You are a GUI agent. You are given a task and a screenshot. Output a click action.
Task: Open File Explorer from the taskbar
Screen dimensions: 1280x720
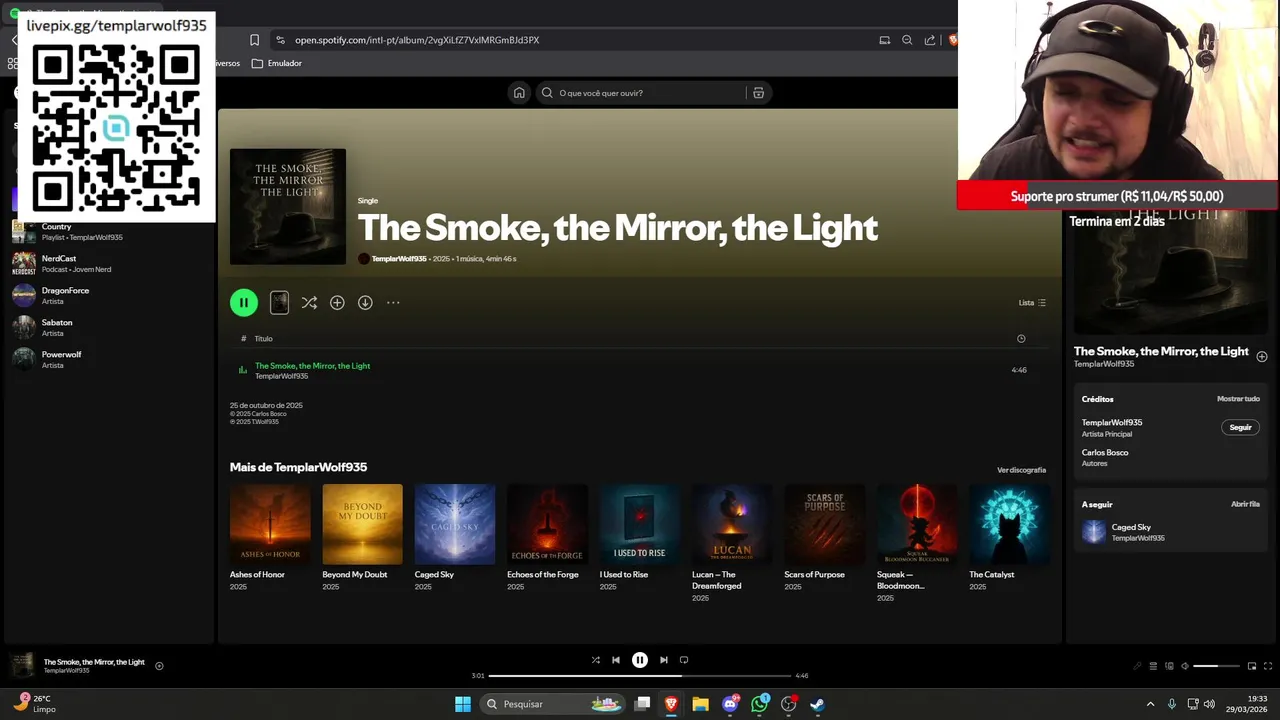pyautogui.click(x=701, y=704)
